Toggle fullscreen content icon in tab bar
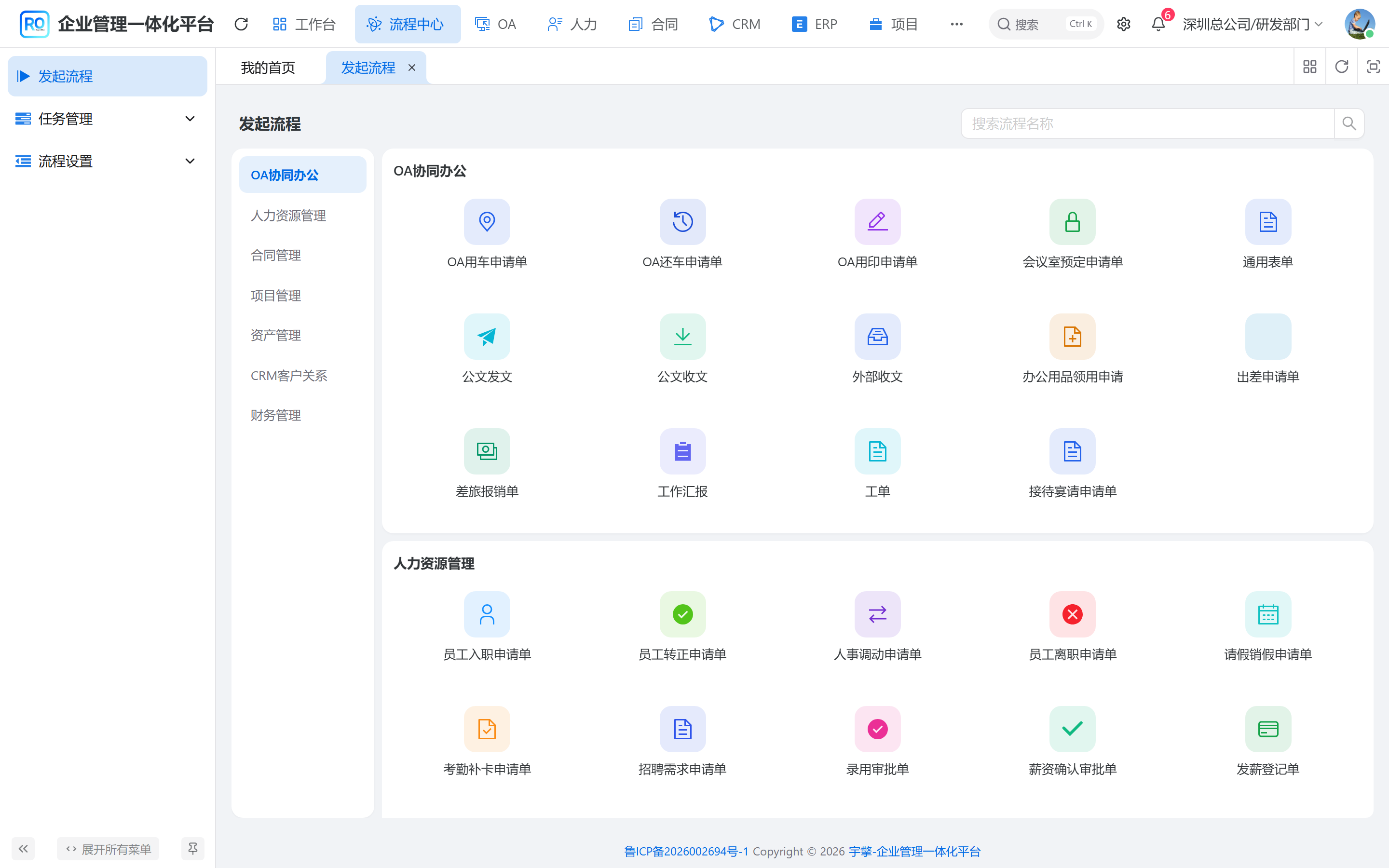Viewport: 1389px width, 868px height. (x=1373, y=67)
